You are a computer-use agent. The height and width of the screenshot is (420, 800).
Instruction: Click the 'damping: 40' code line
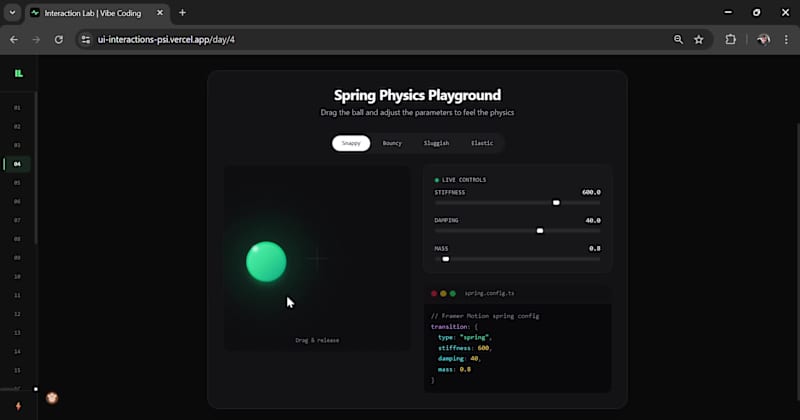[459, 359]
